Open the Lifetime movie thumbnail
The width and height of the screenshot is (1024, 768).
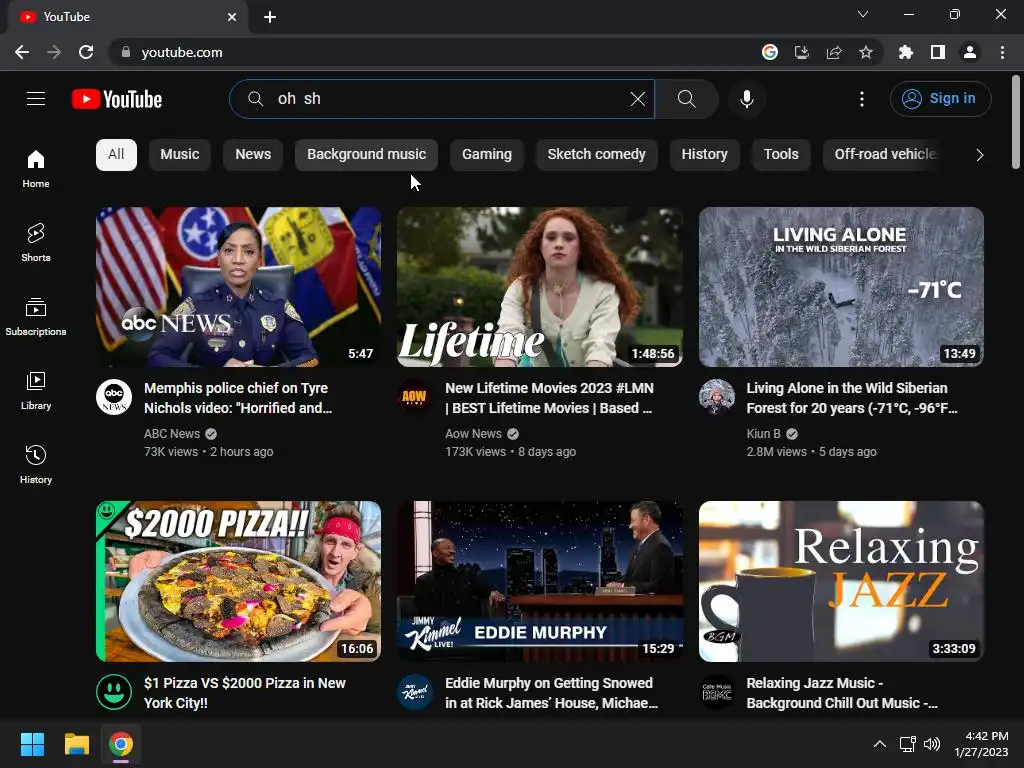539,287
